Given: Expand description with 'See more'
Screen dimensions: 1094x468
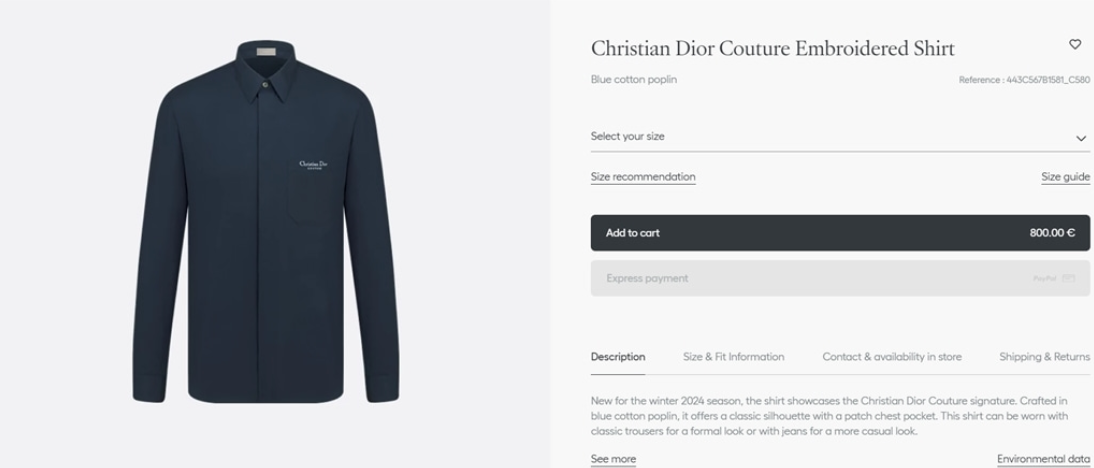Looking at the screenshot, I should click(613, 459).
